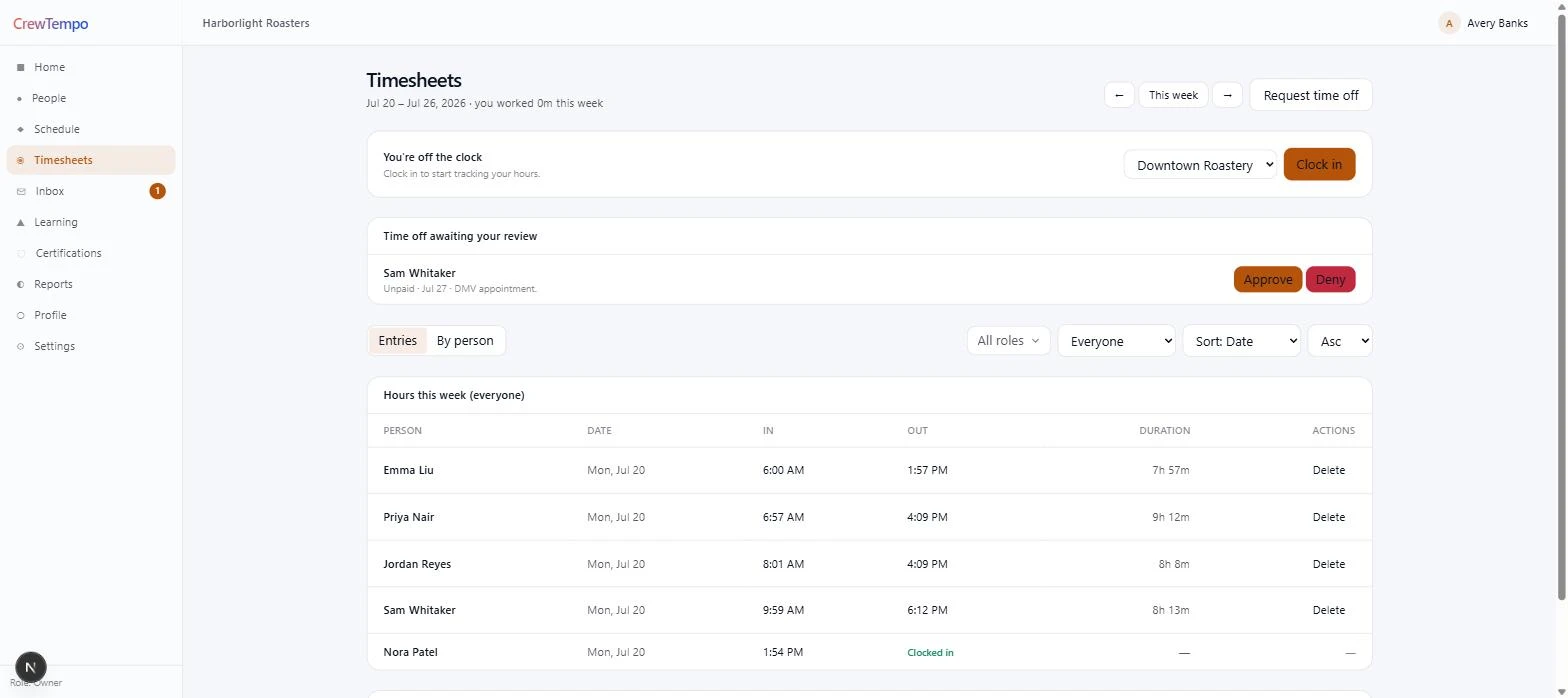
Task: Click Harborlight Roasters organization name
Action: (x=256, y=23)
